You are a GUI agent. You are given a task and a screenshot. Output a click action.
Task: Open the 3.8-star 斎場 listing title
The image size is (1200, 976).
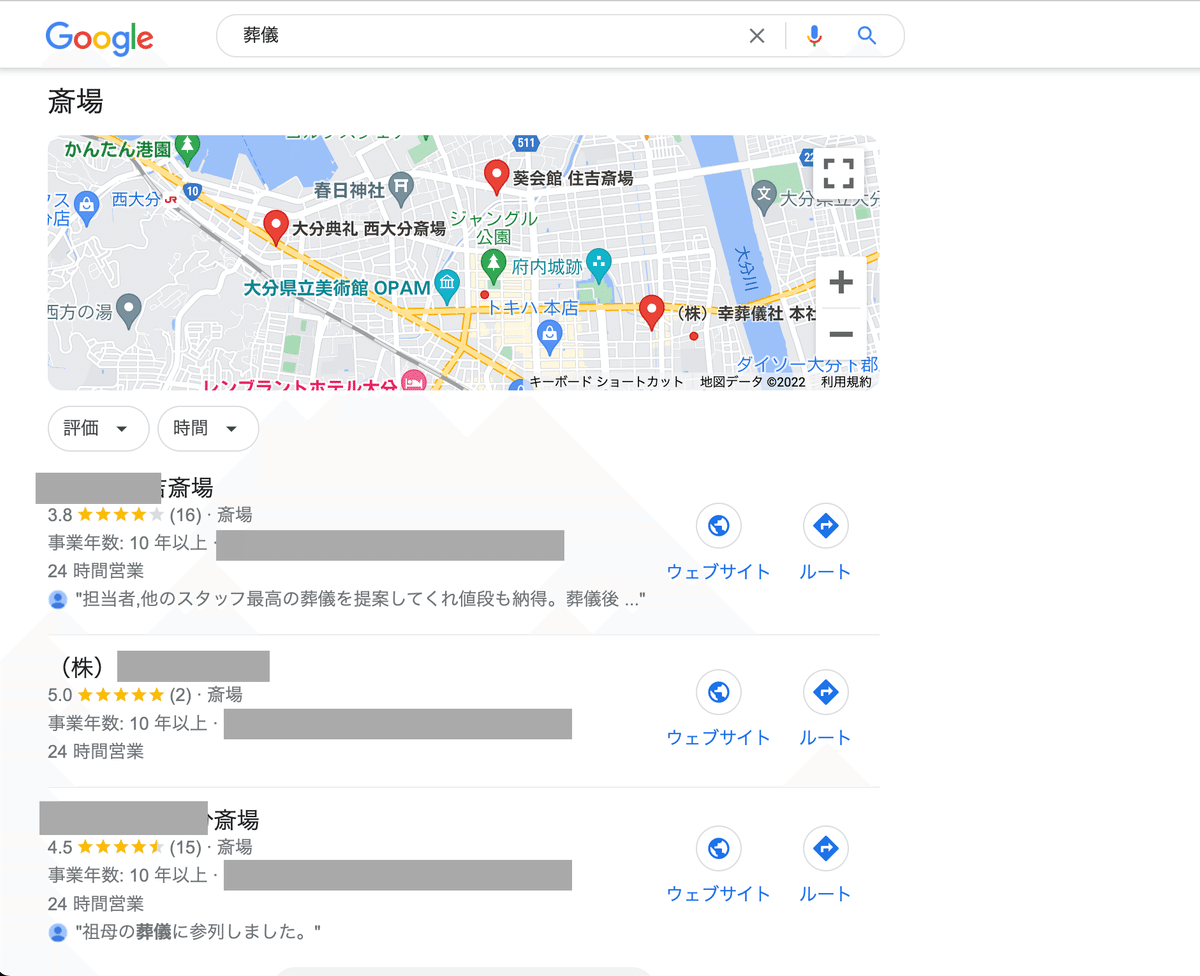(x=125, y=488)
